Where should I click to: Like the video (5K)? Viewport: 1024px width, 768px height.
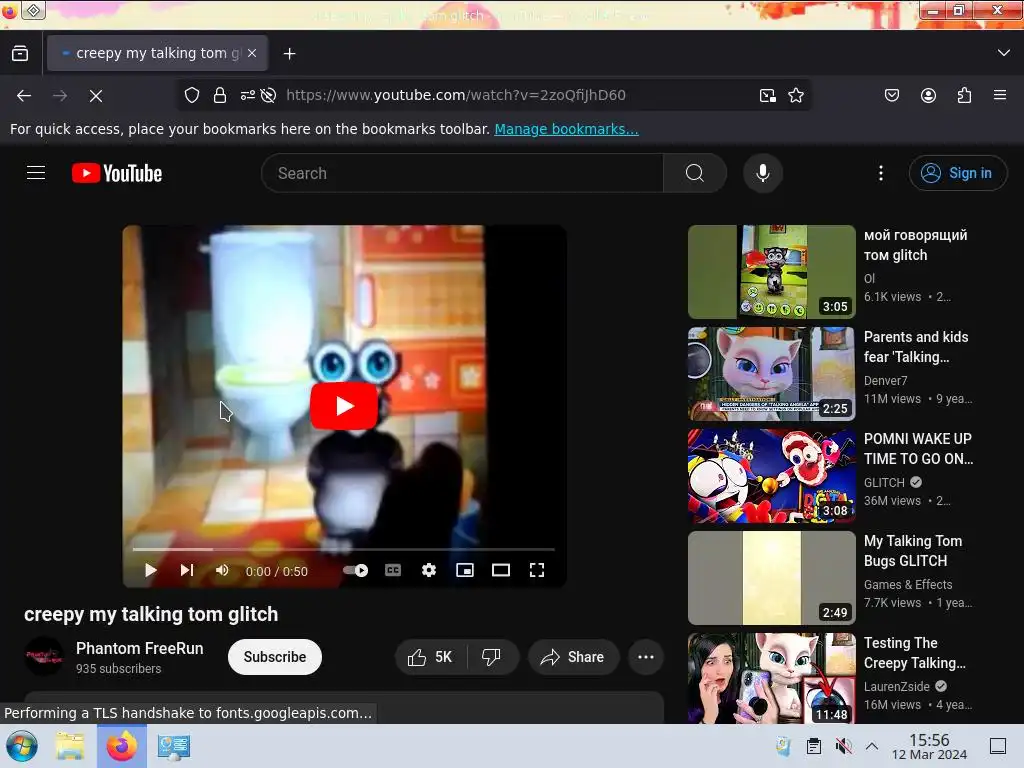pyautogui.click(x=431, y=657)
